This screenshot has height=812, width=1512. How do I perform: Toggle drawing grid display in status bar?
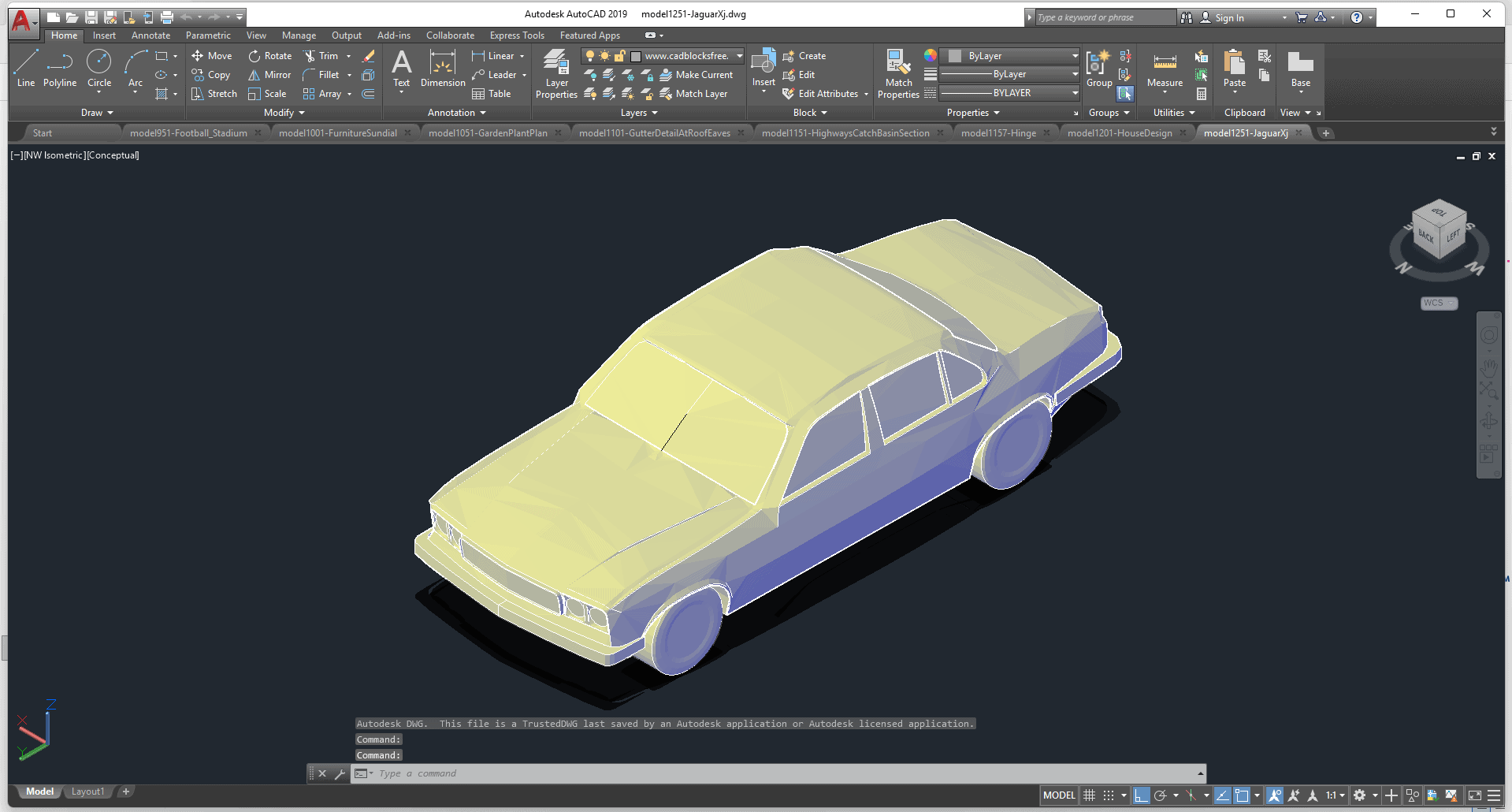pyautogui.click(x=1089, y=795)
